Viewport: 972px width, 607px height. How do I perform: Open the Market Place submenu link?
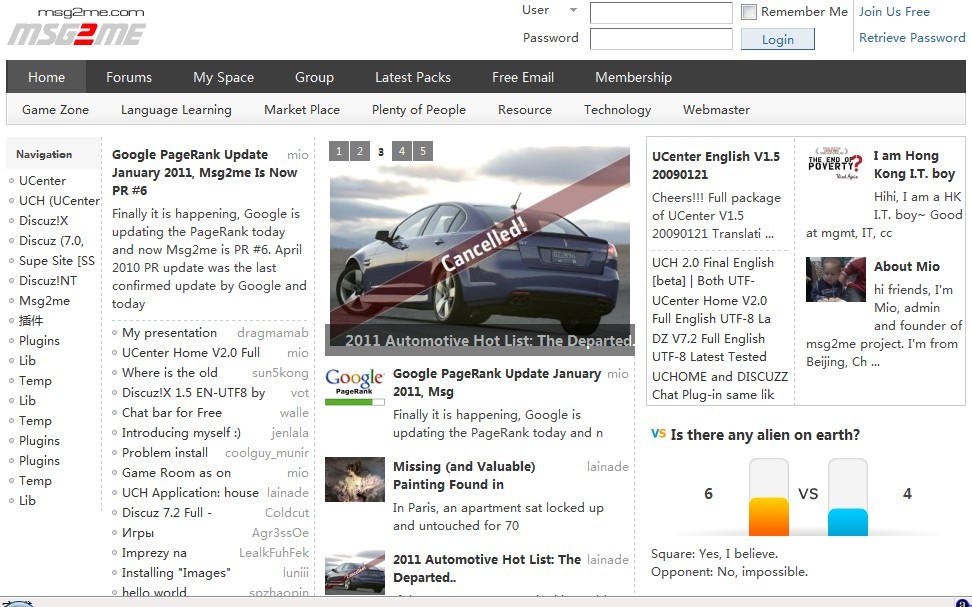pos(302,110)
